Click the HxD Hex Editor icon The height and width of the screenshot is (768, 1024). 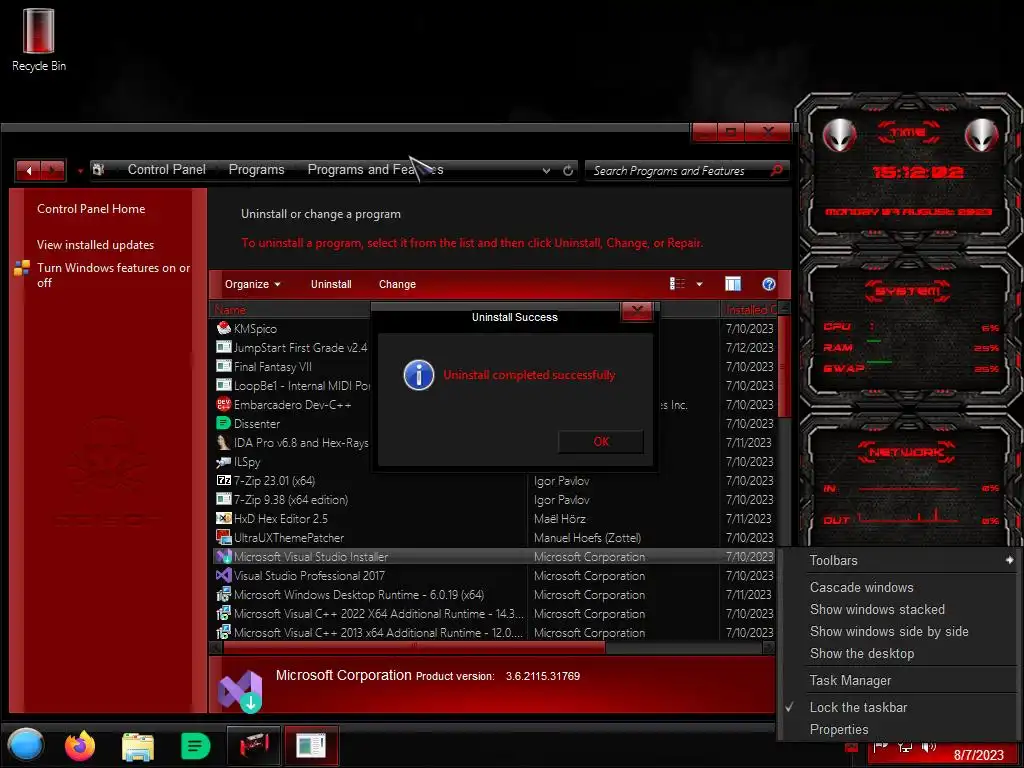[223, 519]
